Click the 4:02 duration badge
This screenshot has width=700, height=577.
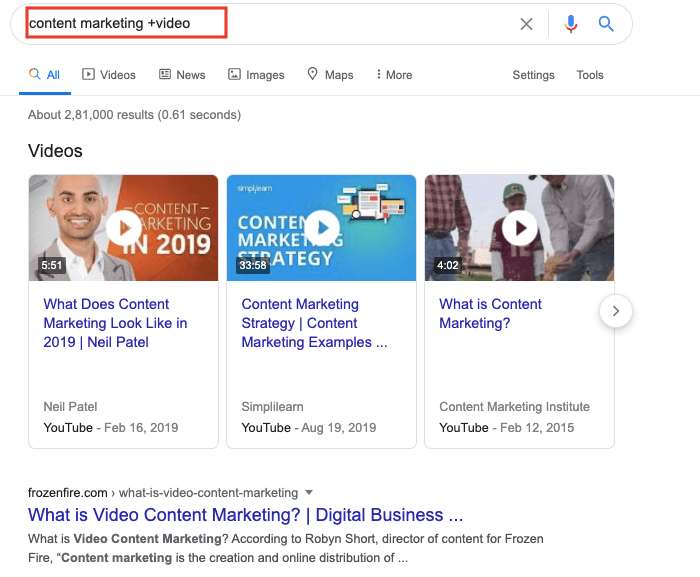448,265
